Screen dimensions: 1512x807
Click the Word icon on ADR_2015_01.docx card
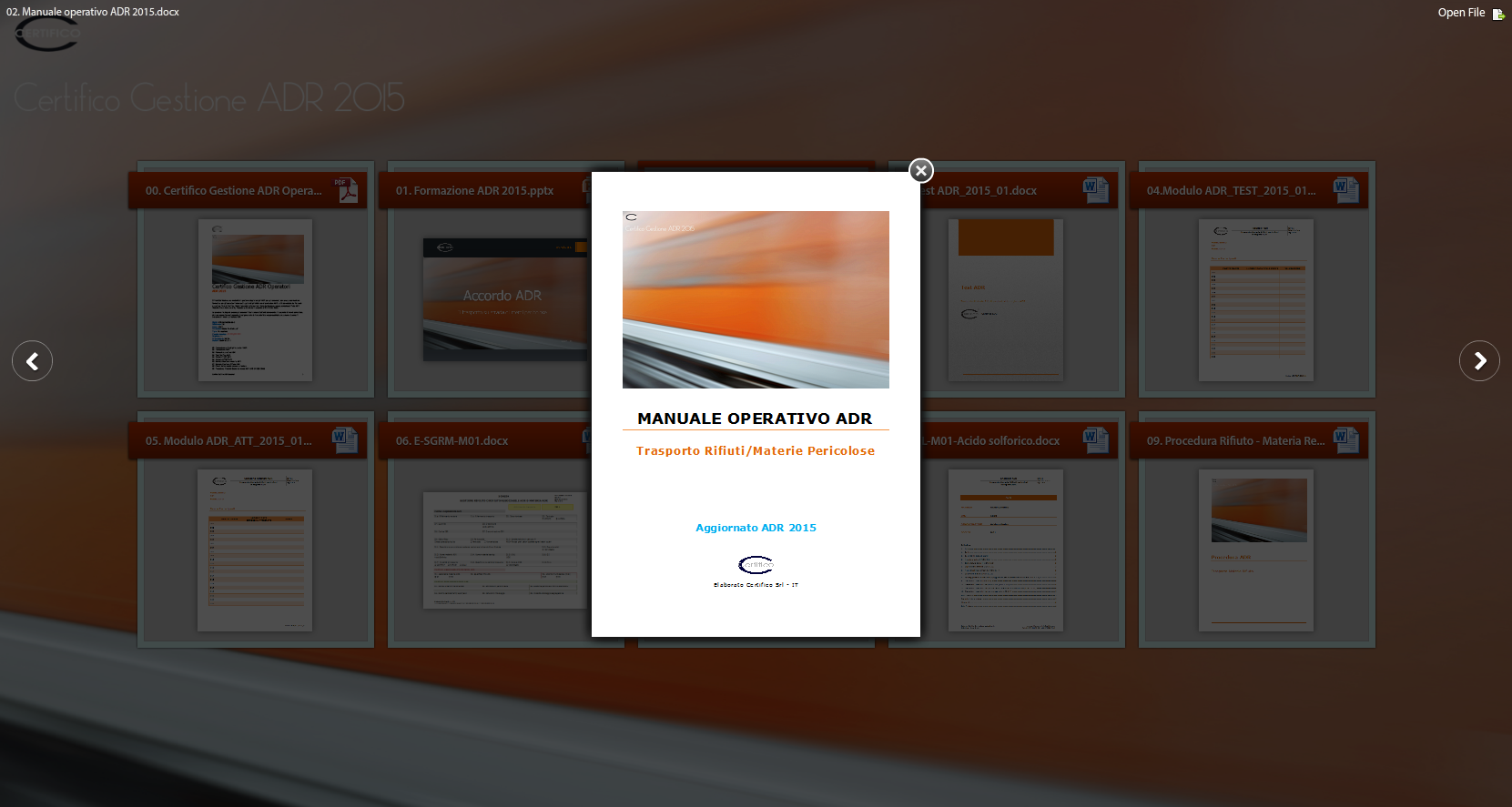1095,189
